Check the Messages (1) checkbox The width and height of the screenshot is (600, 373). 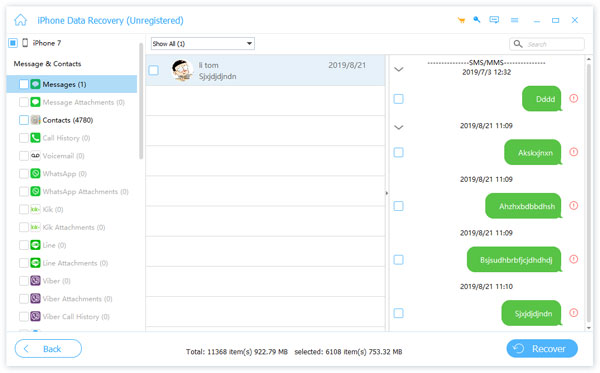coord(24,84)
